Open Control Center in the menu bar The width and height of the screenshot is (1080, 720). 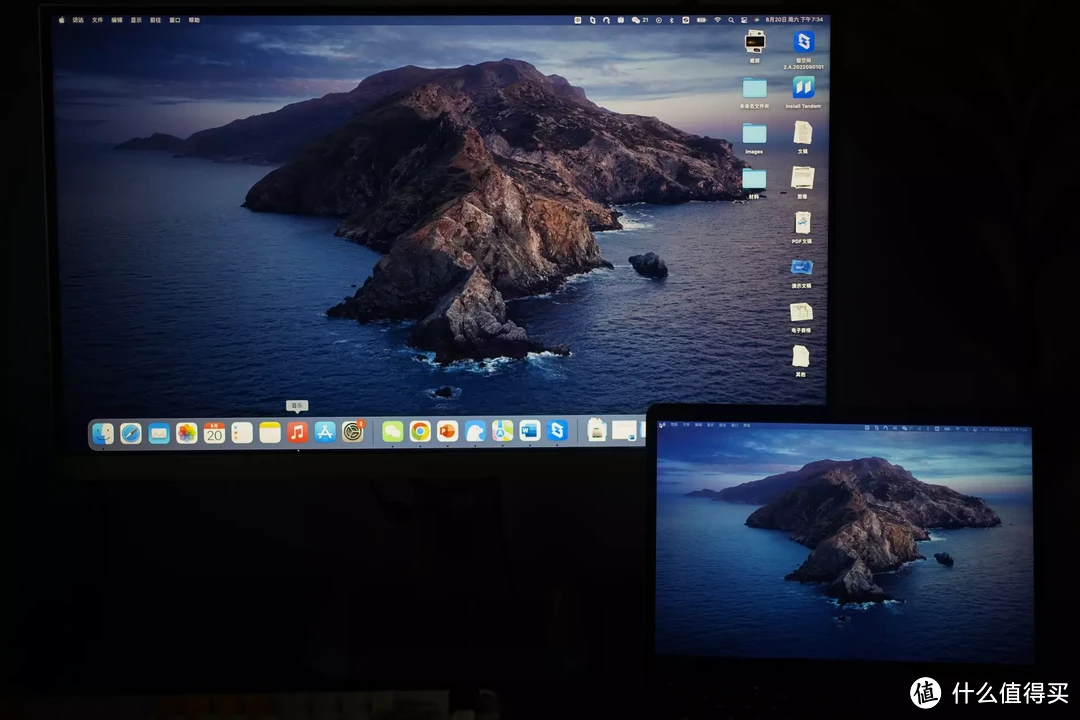744,20
